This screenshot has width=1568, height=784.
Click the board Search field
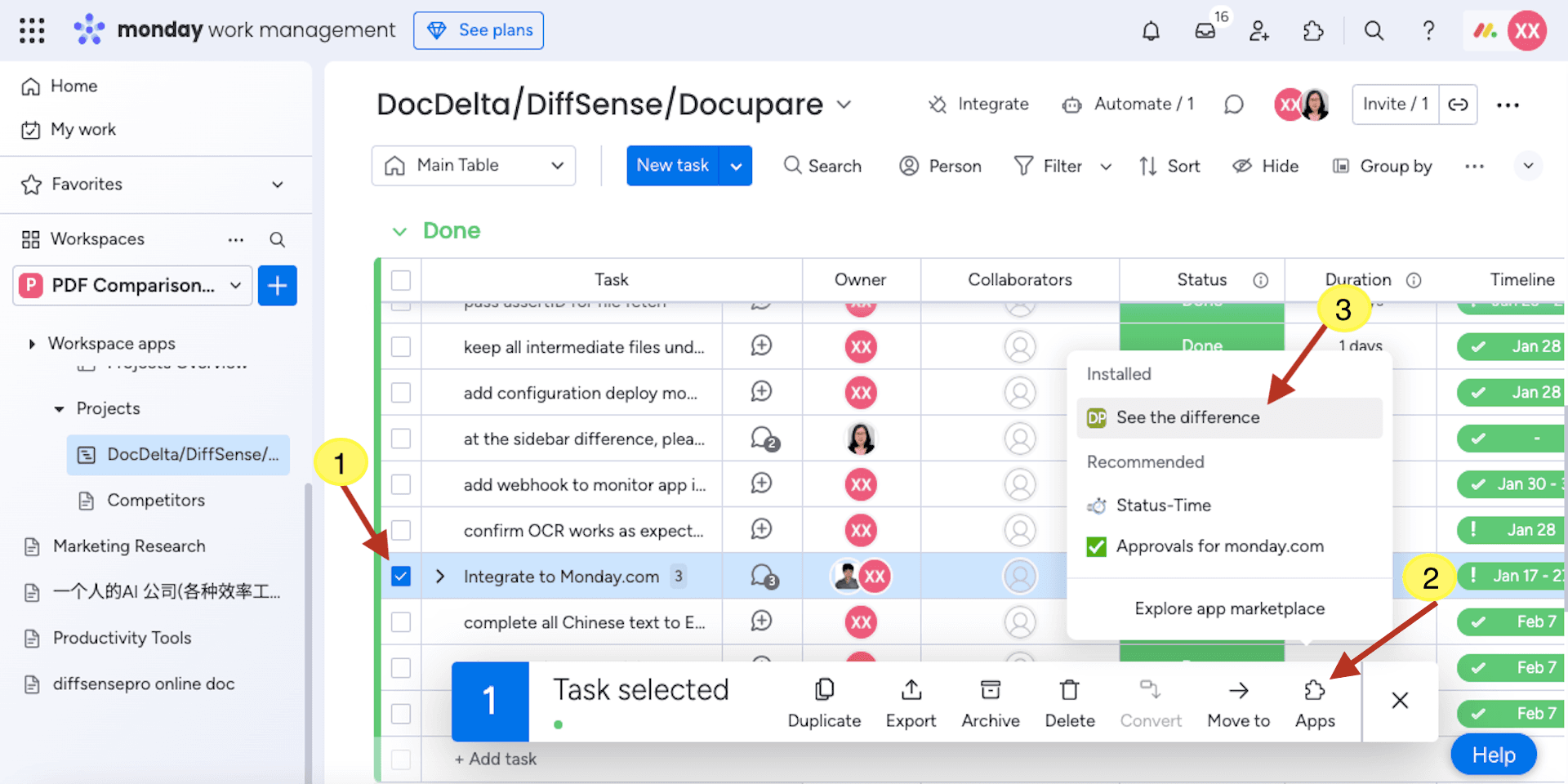(822, 166)
